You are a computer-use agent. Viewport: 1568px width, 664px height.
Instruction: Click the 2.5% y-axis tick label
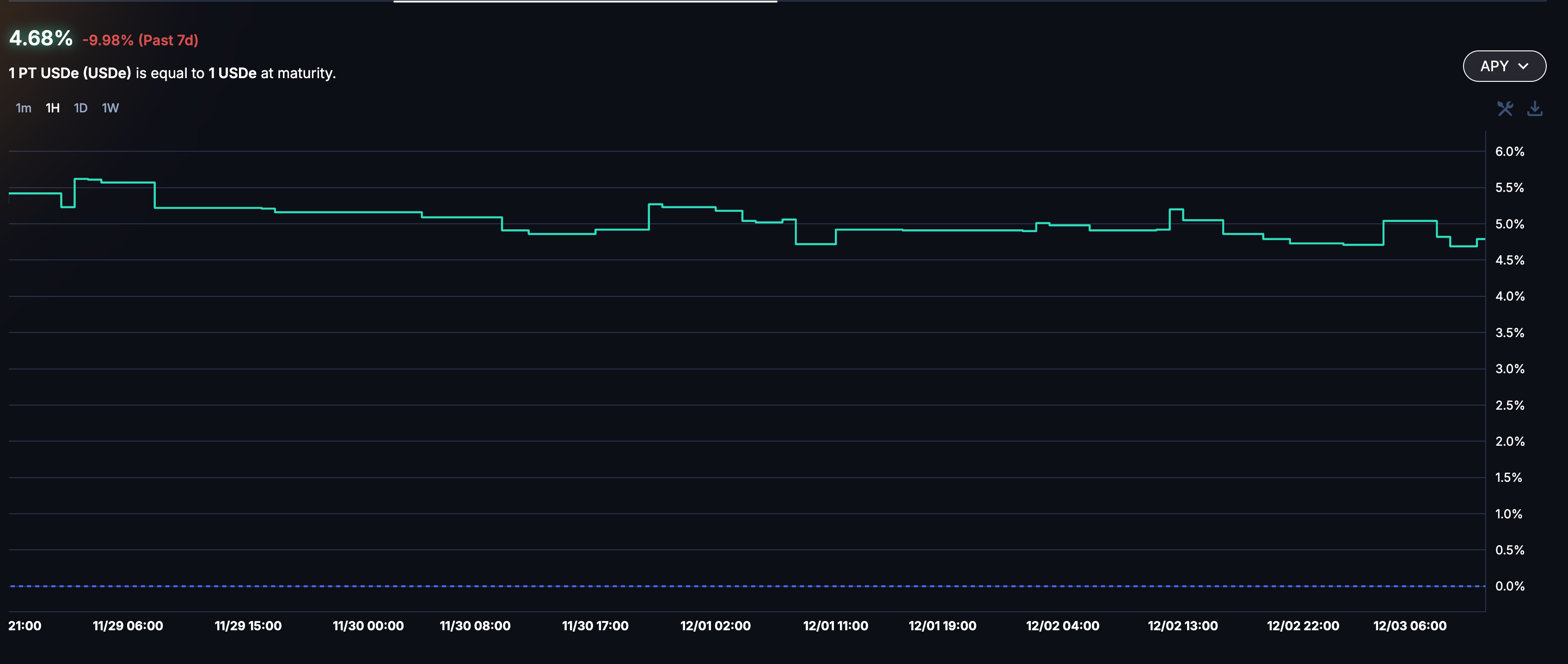click(1509, 406)
